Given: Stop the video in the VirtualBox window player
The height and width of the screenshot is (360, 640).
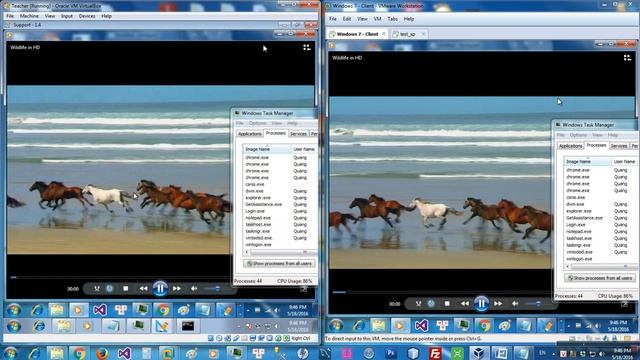Looking at the screenshot, I should click(126, 289).
